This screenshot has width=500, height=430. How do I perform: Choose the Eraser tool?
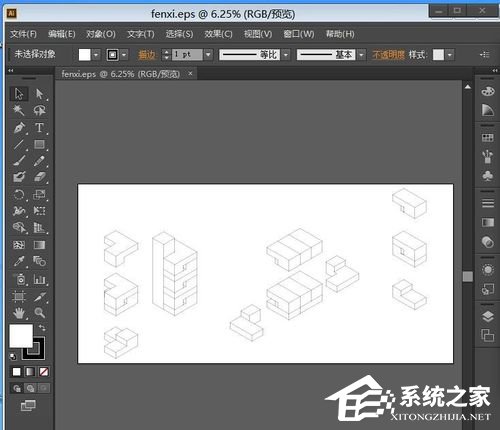point(39,177)
